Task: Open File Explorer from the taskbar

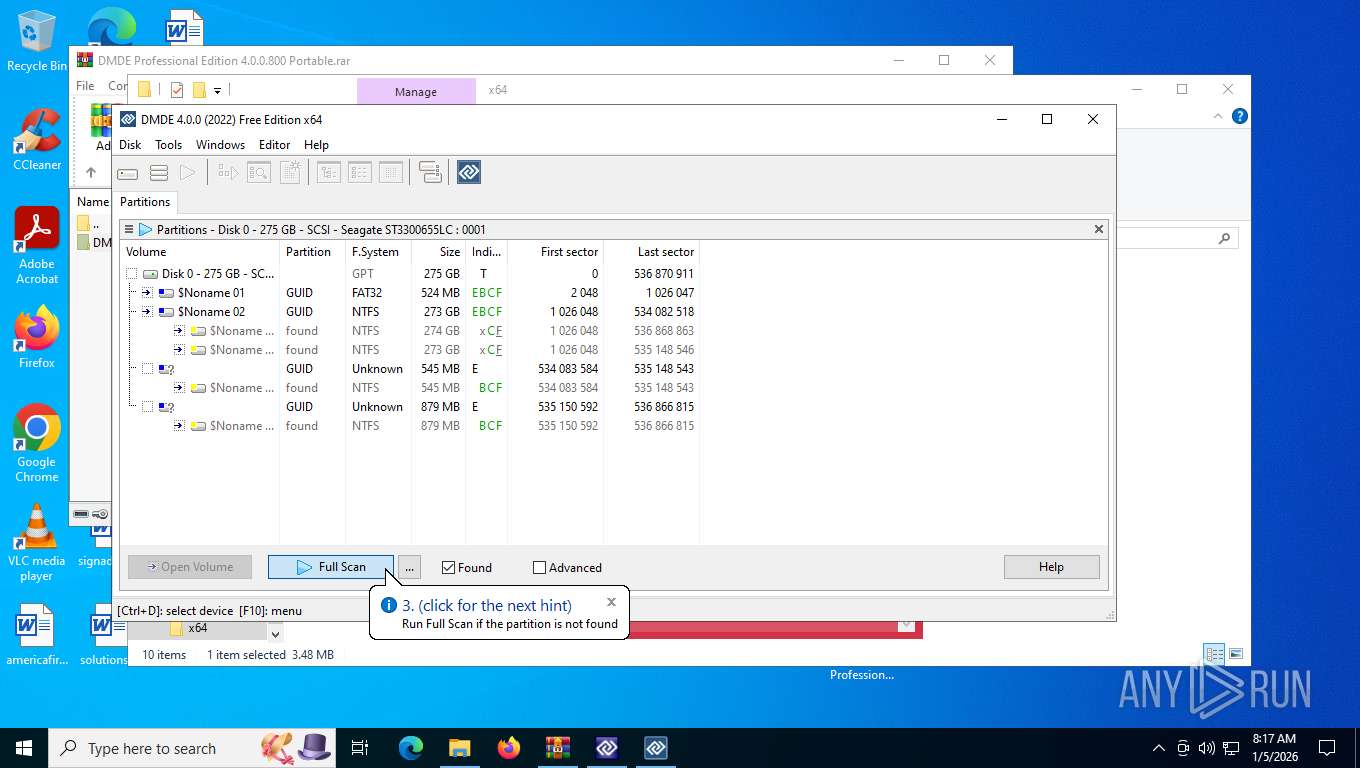Action: coord(460,748)
